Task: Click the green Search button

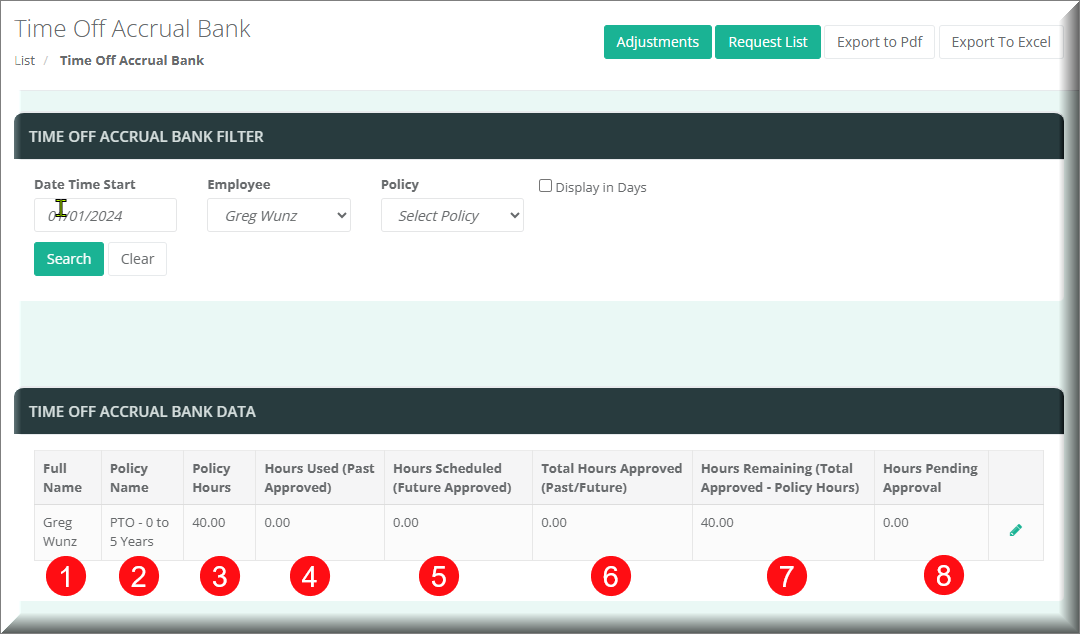Action: tap(69, 259)
